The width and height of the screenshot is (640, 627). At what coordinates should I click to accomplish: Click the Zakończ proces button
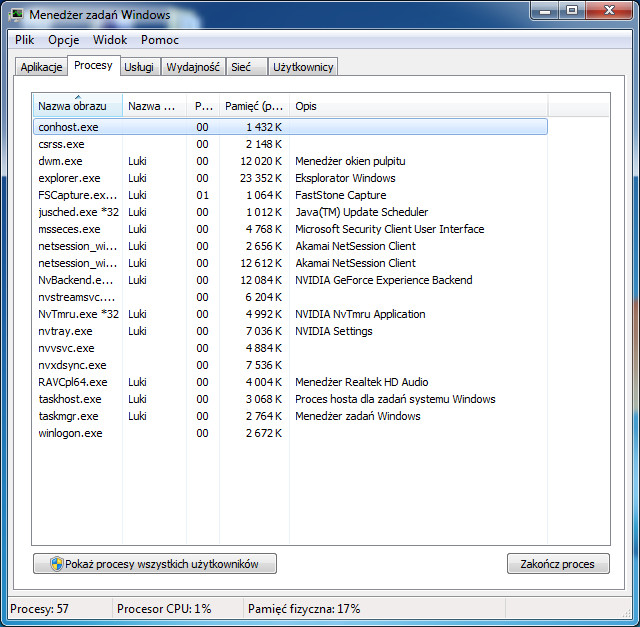558,564
